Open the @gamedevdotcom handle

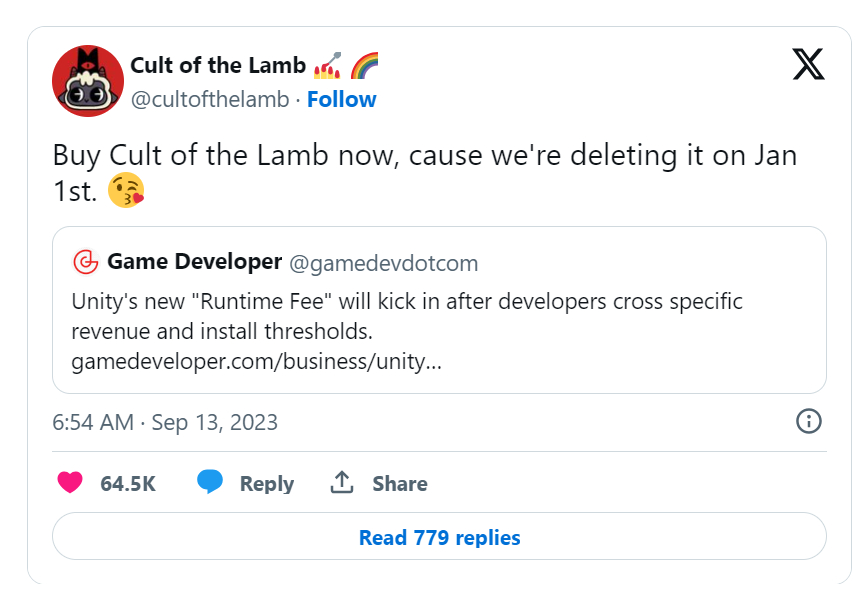(383, 263)
